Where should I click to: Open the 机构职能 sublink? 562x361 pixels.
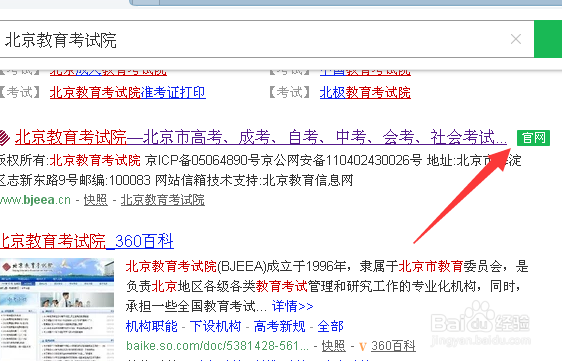(152, 326)
